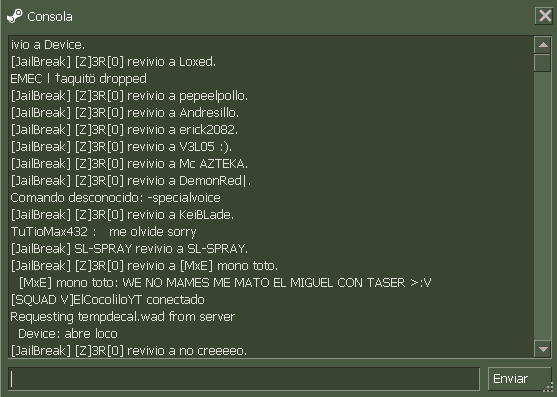Focus the console command input field
Image resolution: width=557 pixels, height=397 pixels.
pyautogui.click(x=244, y=379)
